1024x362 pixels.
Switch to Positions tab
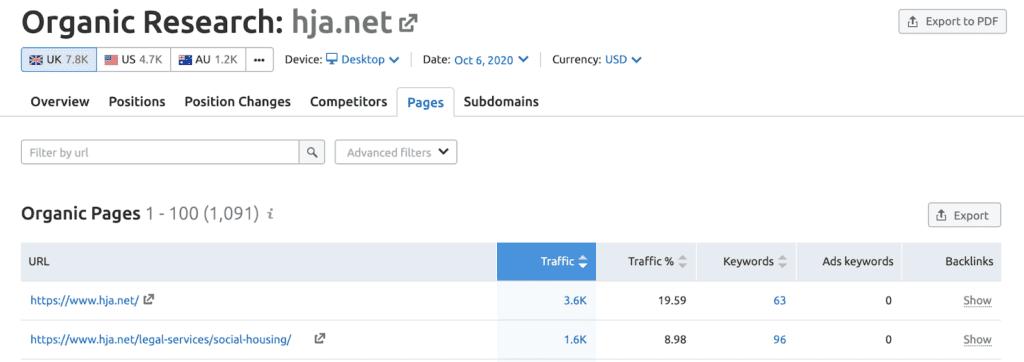point(137,102)
